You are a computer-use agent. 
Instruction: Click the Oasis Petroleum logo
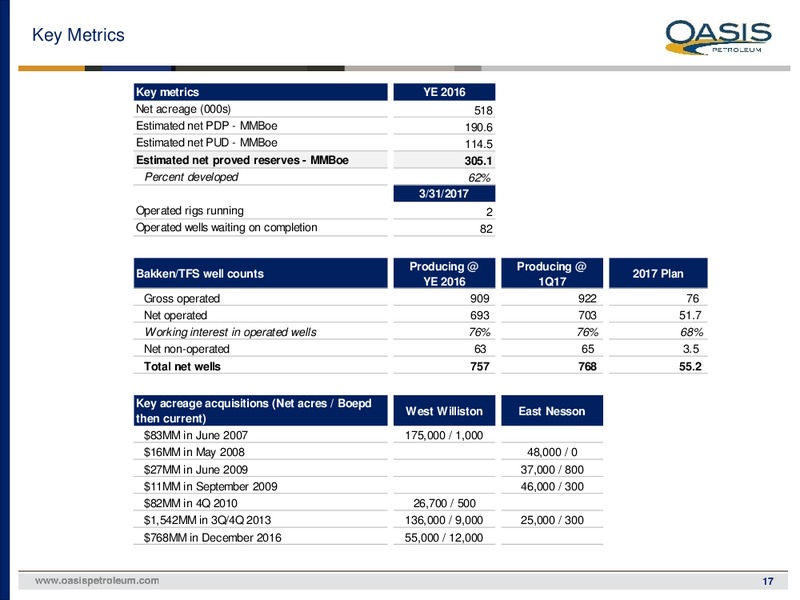pos(718,37)
